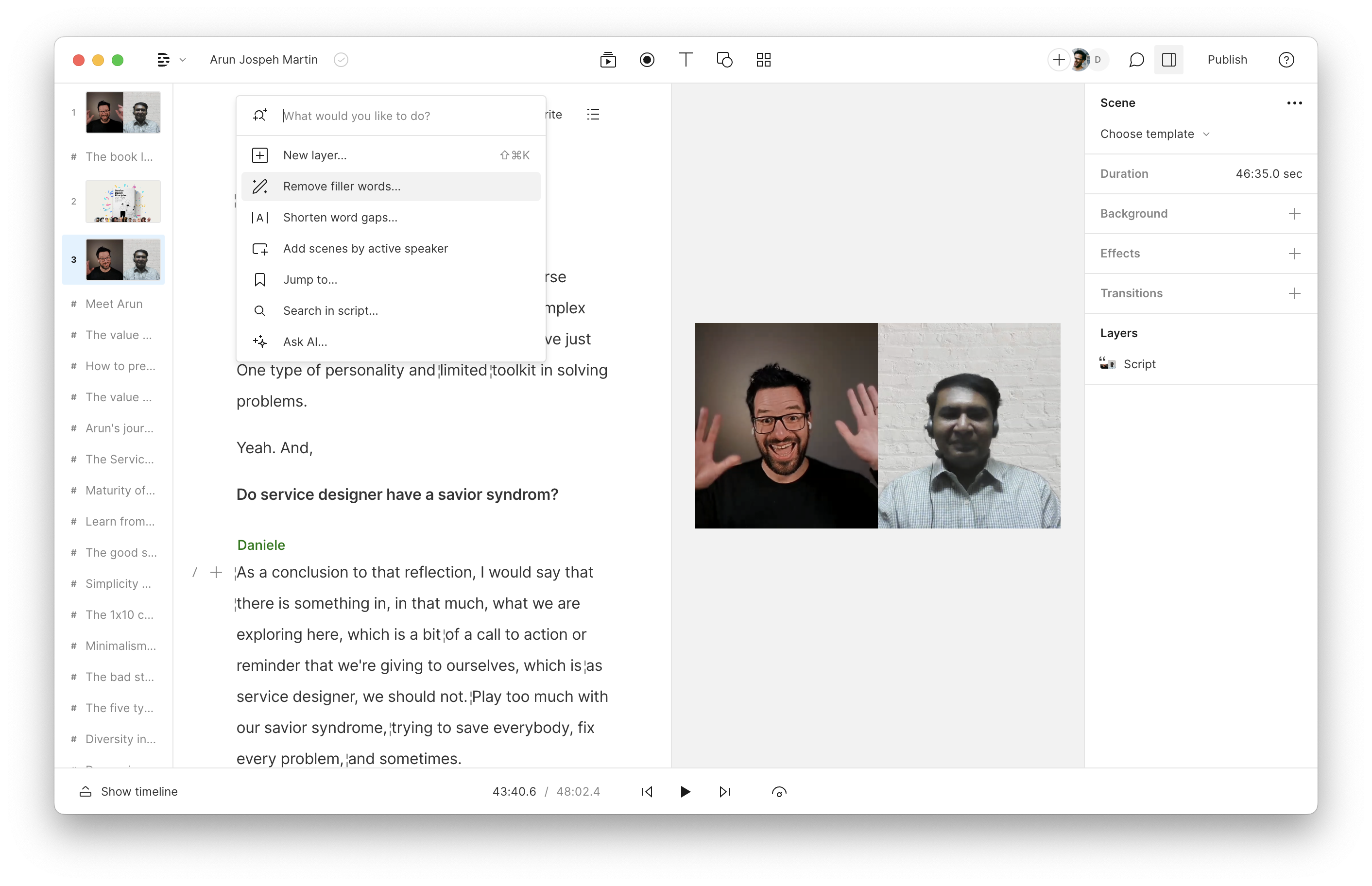Open the Shapes tool icon
Image resolution: width=1372 pixels, height=886 pixels.
coord(724,60)
